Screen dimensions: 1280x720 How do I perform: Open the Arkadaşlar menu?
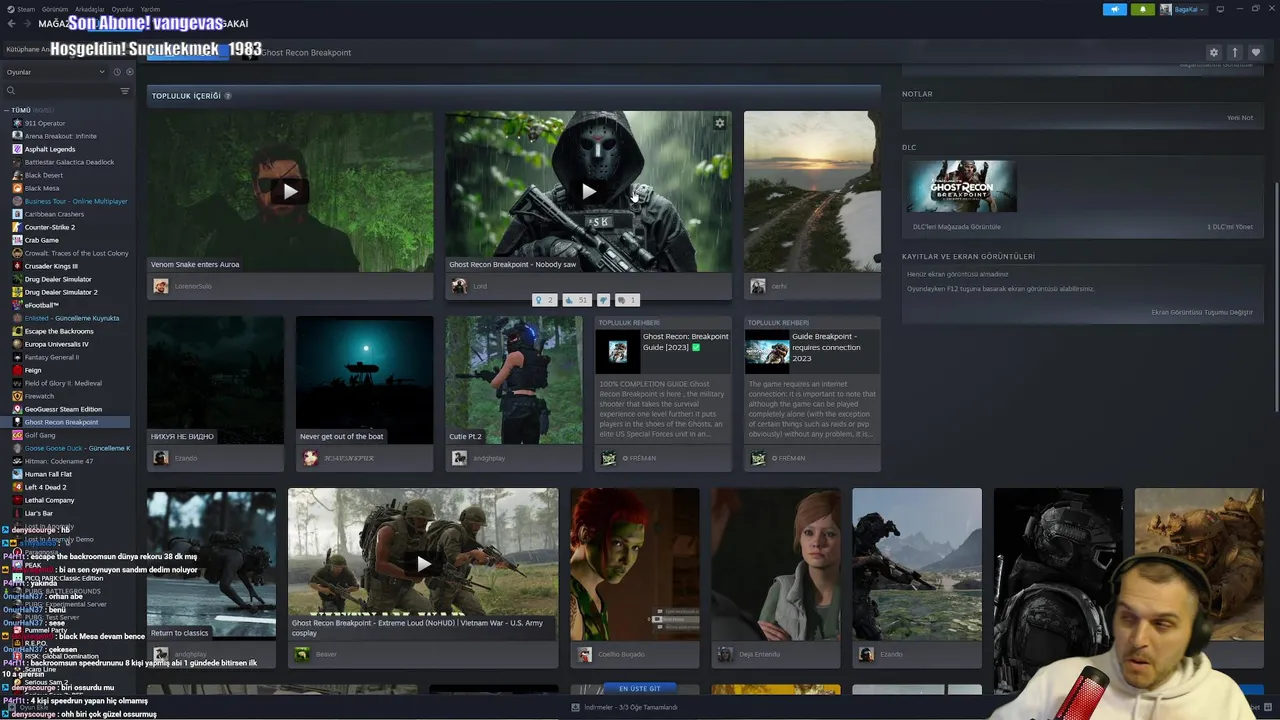point(89,9)
